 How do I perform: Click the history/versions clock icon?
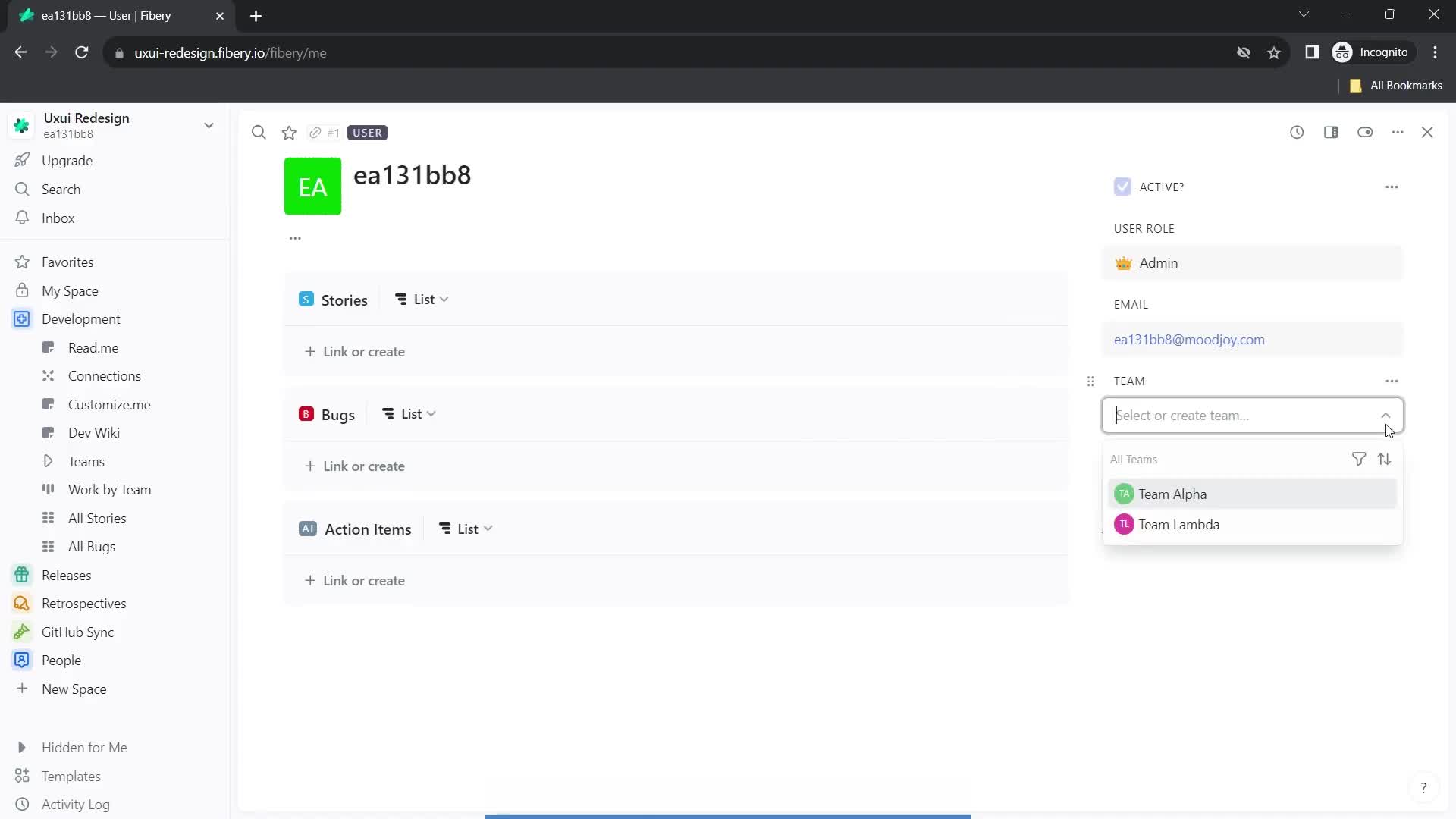pos(1297,132)
